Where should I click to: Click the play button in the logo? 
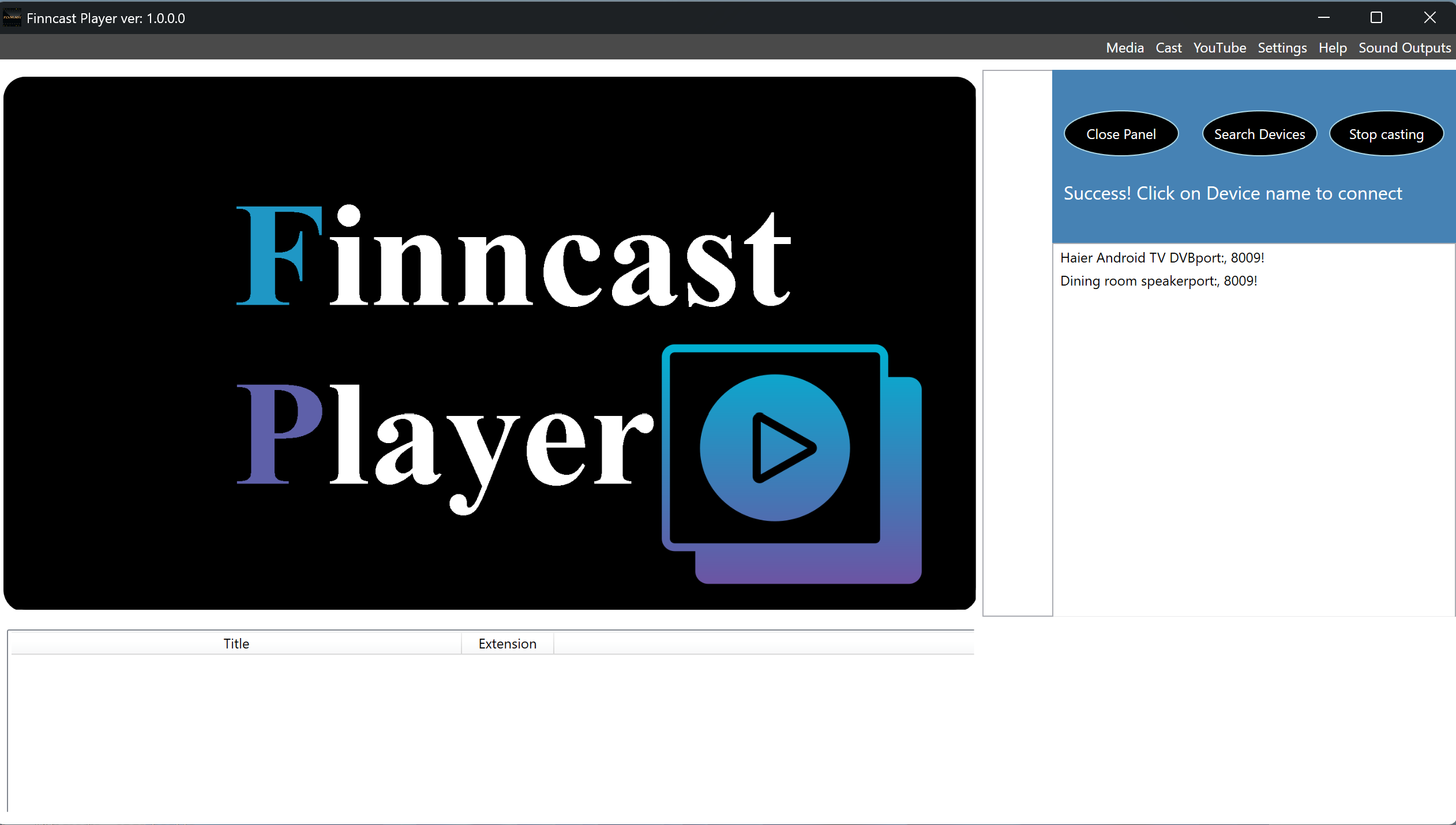click(774, 448)
